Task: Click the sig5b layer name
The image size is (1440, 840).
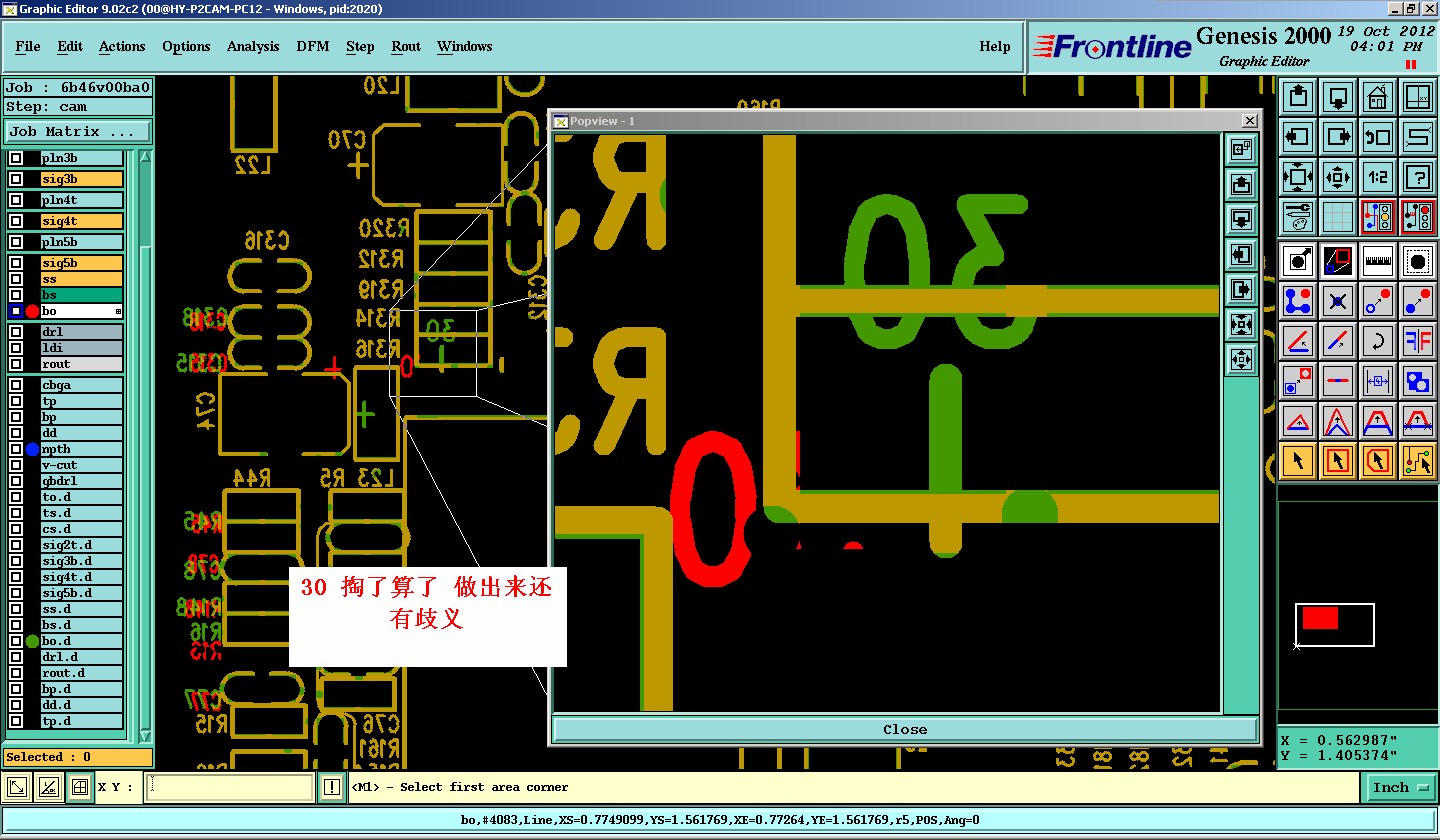Action: (x=82, y=263)
